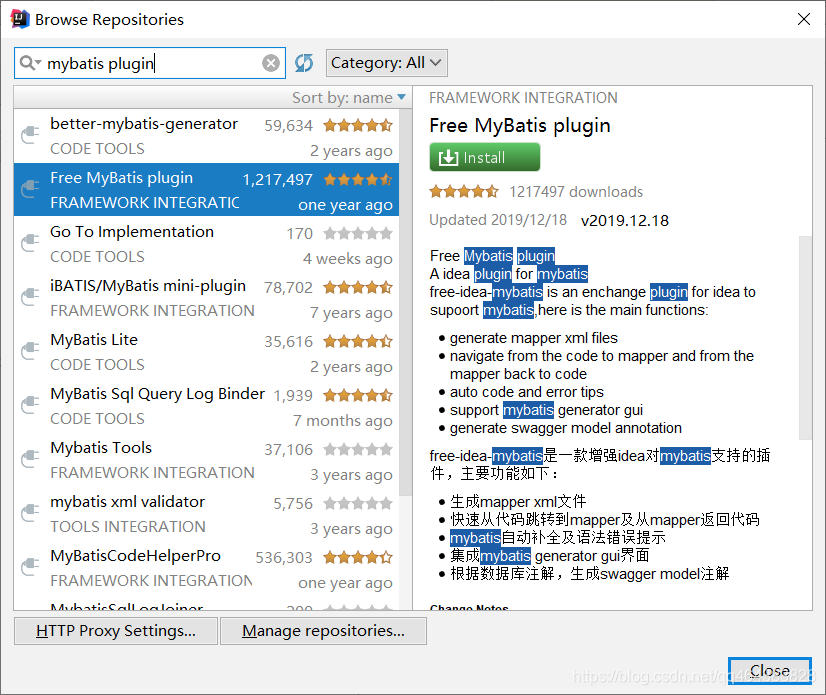826x695 pixels.
Task: Open the Category: All dropdown
Action: (x=387, y=63)
